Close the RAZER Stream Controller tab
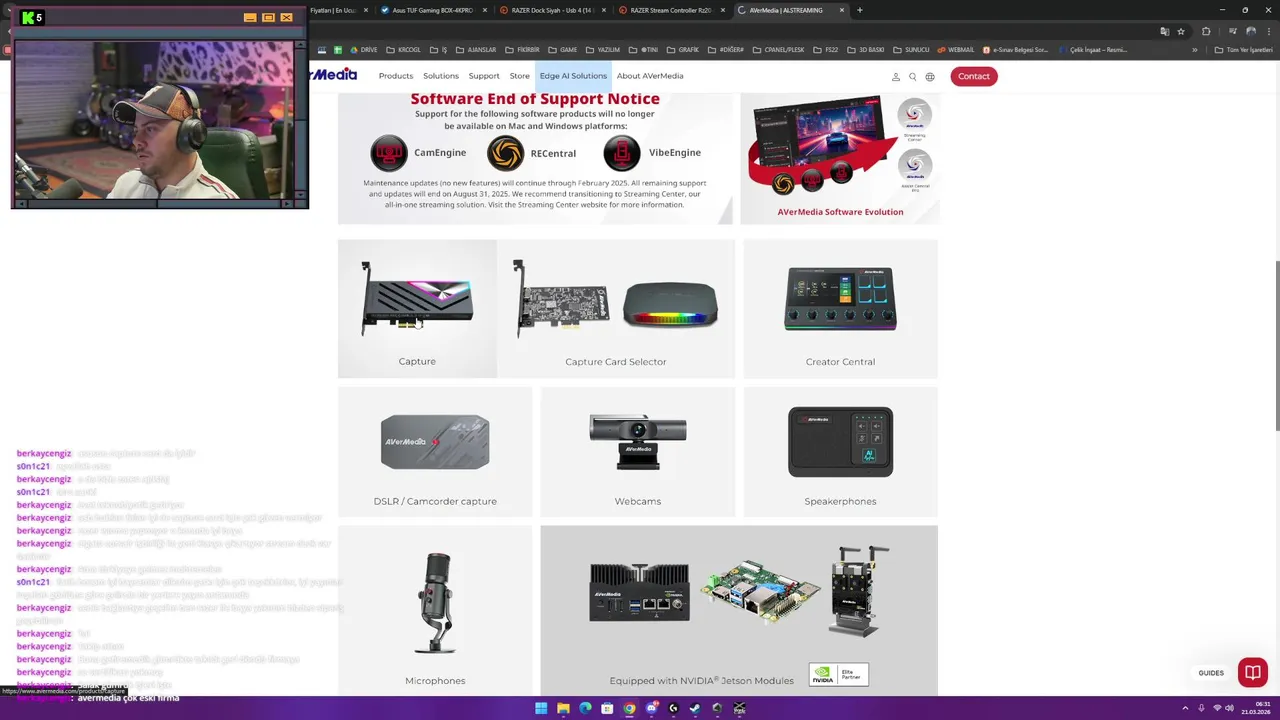This screenshot has height=720, width=1280. coord(722,10)
